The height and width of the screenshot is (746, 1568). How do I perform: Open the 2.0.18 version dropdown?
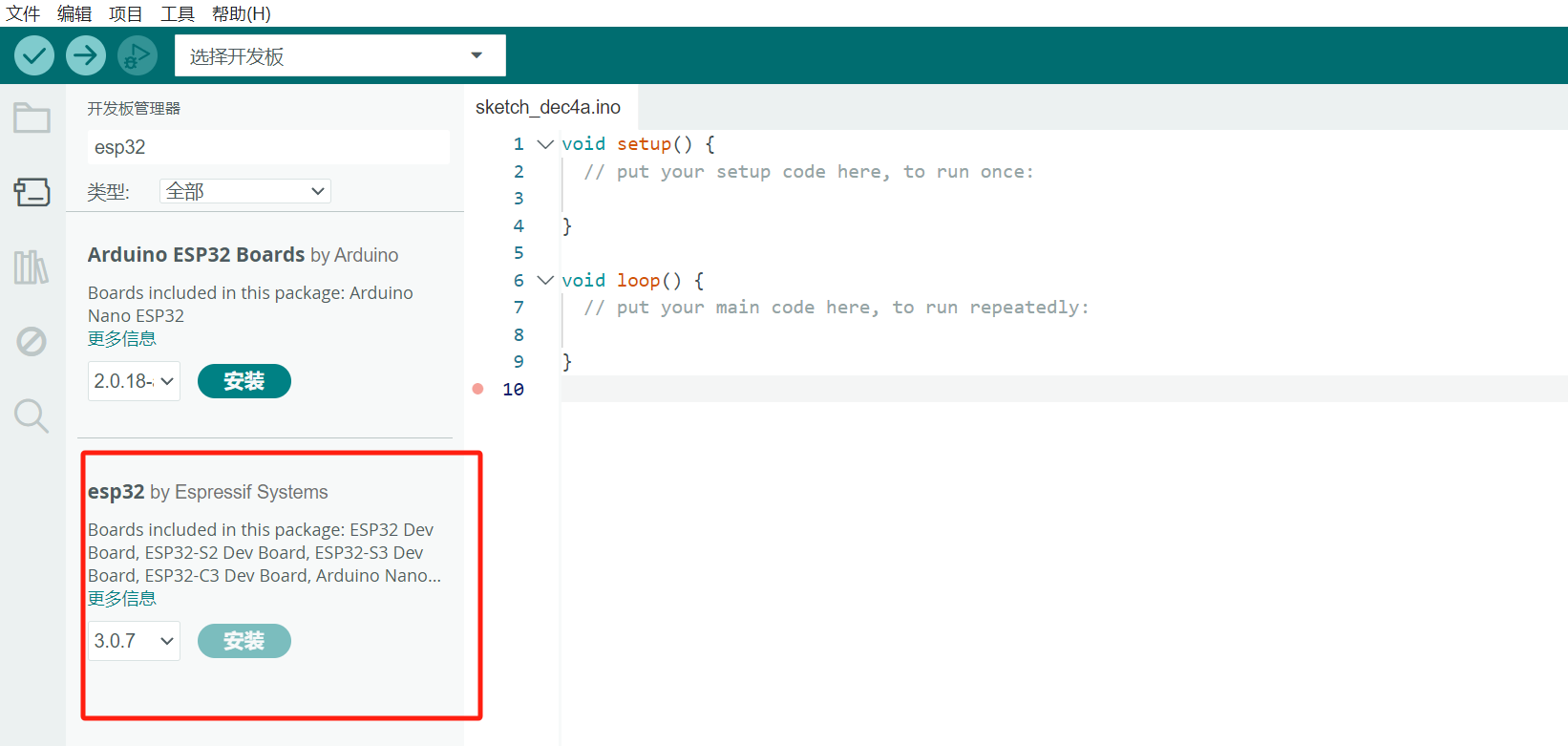pyautogui.click(x=134, y=381)
